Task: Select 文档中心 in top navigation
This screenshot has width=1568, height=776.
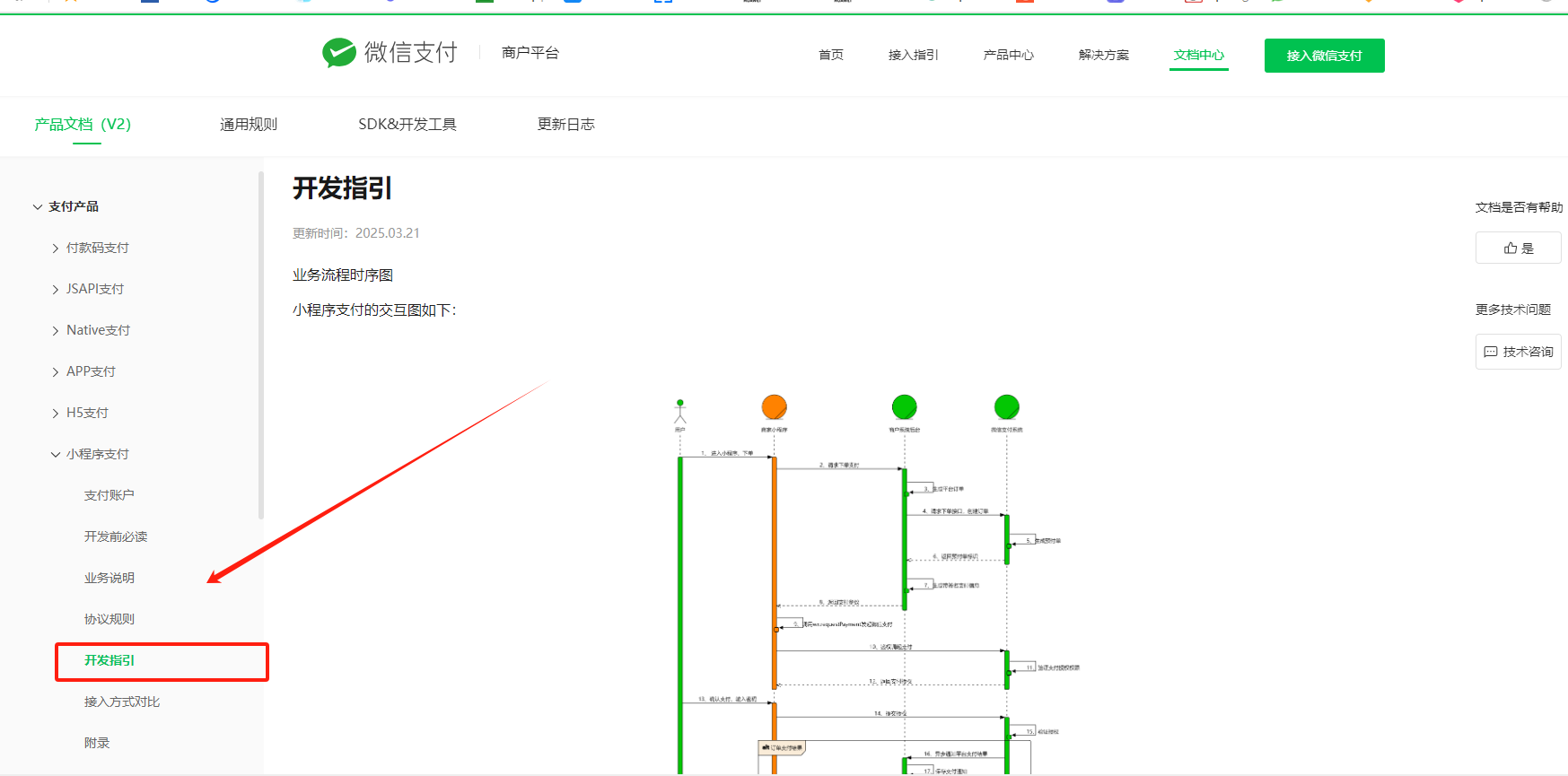Action: click(x=1198, y=55)
